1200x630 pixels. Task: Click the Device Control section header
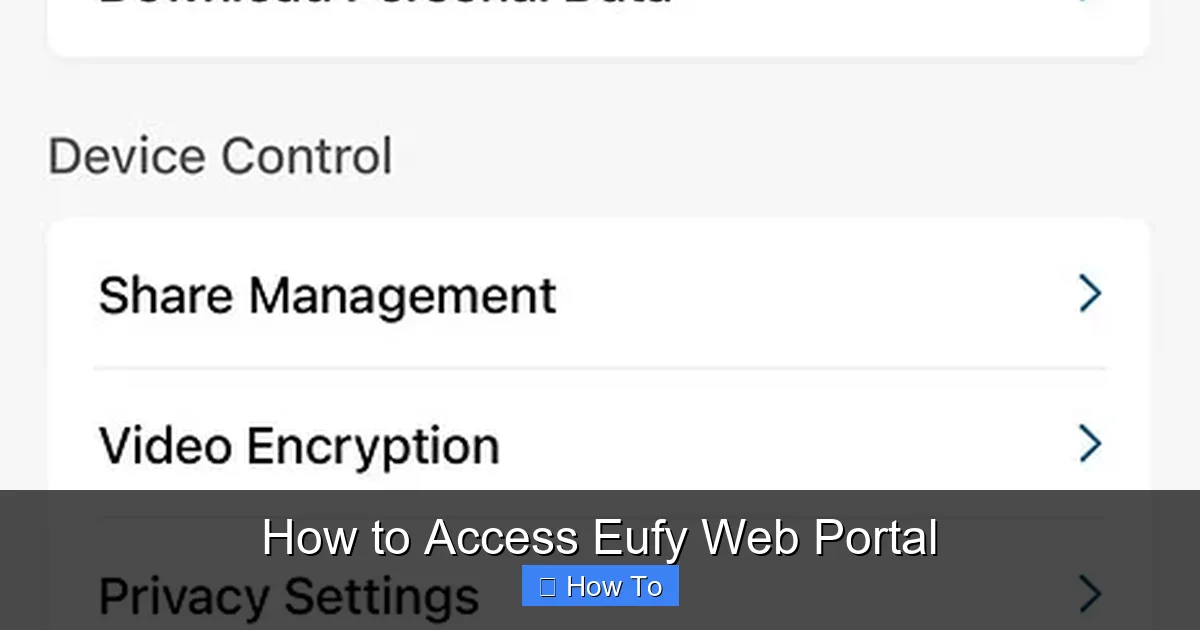pyautogui.click(x=219, y=155)
